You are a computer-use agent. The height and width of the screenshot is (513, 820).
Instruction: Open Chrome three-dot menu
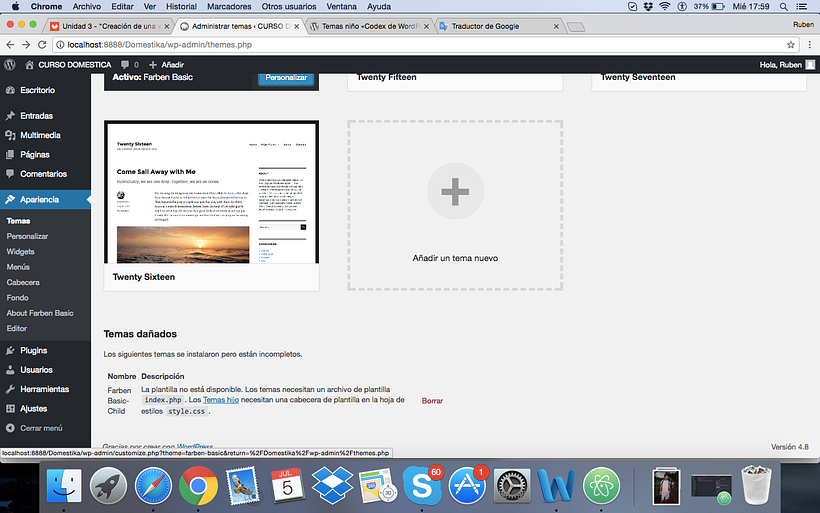[810, 45]
